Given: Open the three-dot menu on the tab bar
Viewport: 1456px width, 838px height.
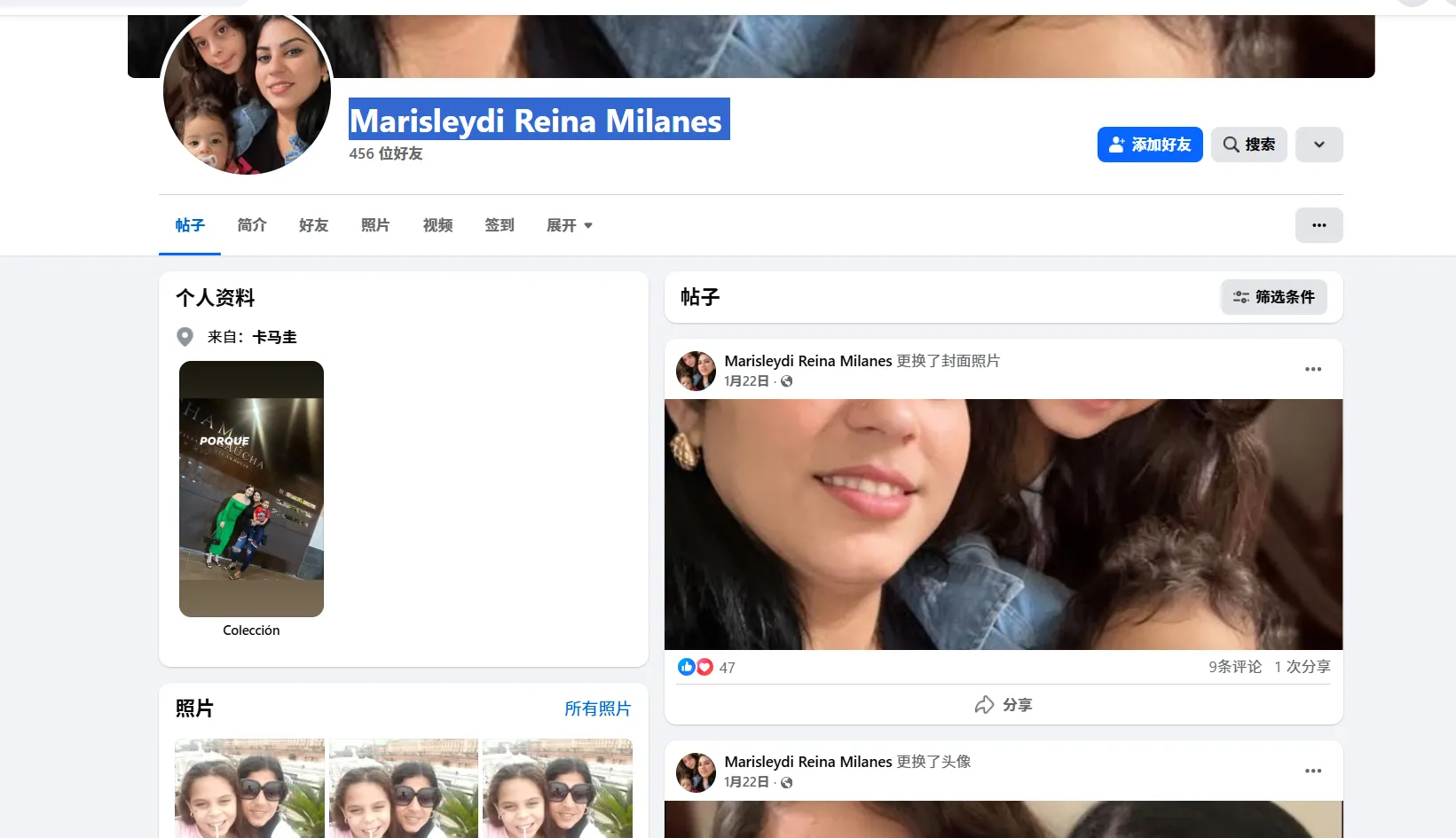Looking at the screenshot, I should point(1319,225).
